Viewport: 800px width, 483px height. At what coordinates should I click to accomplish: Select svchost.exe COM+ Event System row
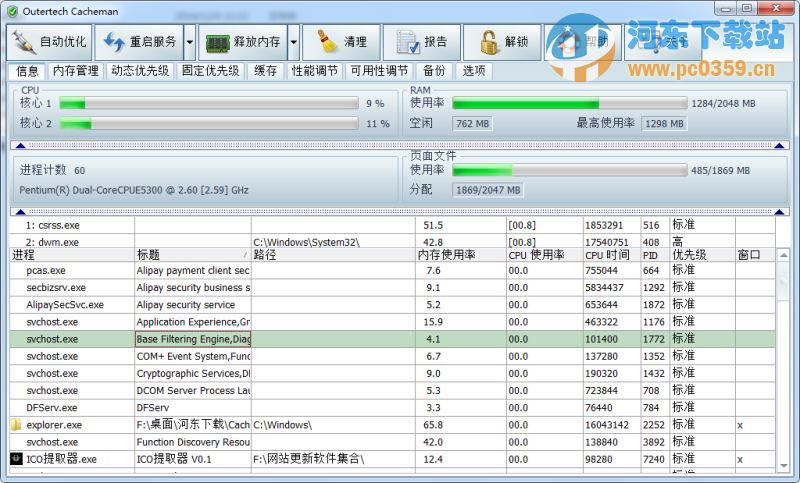point(392,357)
